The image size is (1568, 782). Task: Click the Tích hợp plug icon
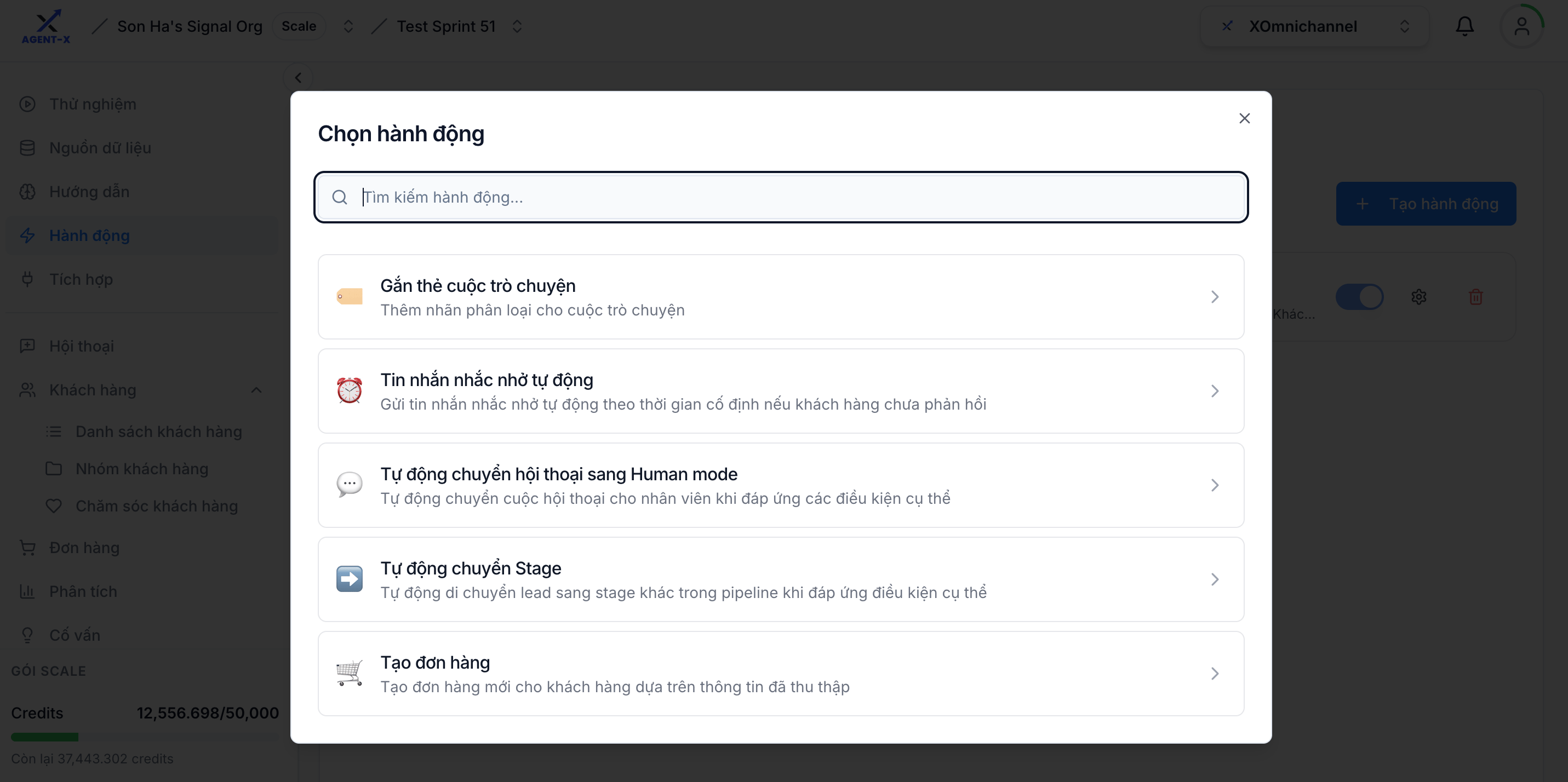point(27,279)
